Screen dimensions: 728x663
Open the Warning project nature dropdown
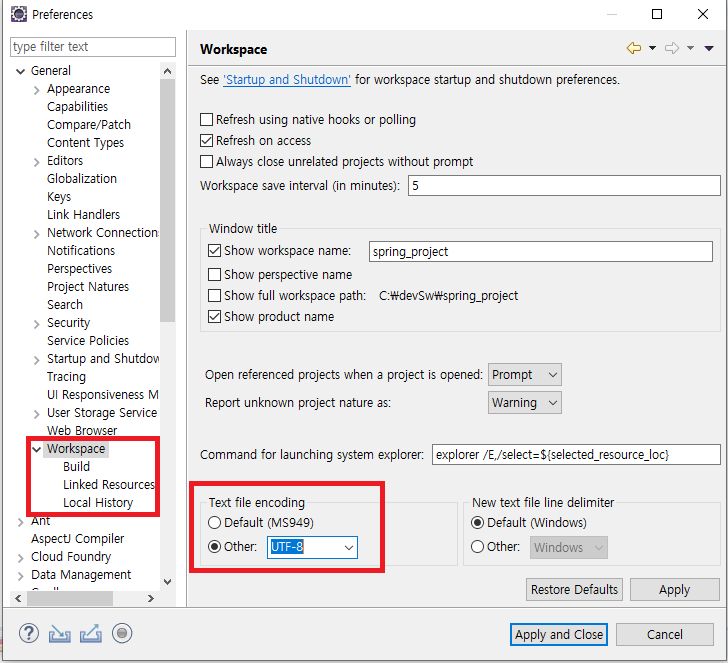[525, 403]
